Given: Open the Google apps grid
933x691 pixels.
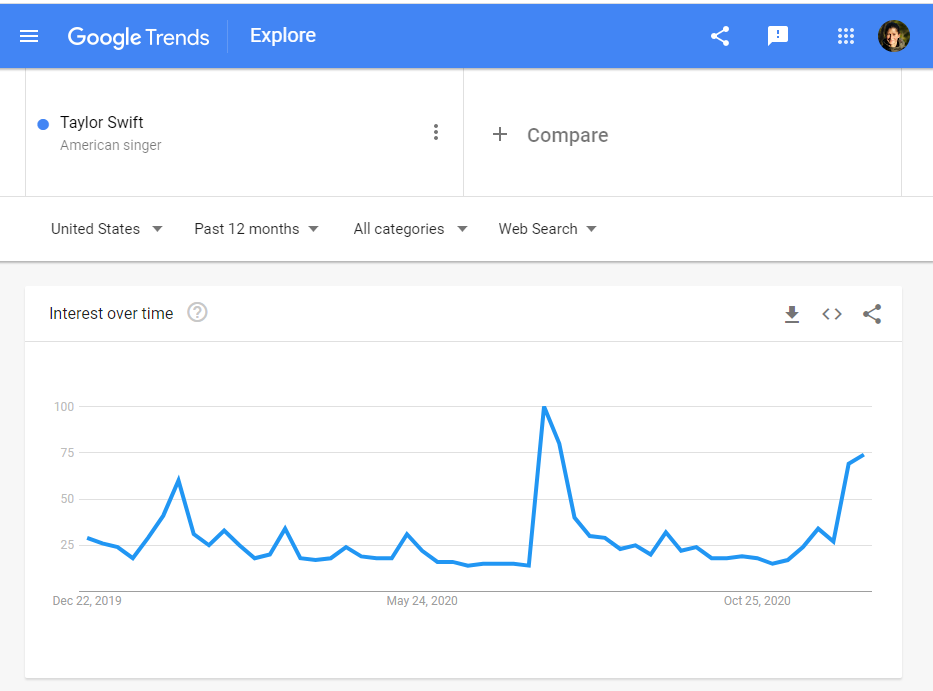Looking at the screenshot, I should 846,36.
